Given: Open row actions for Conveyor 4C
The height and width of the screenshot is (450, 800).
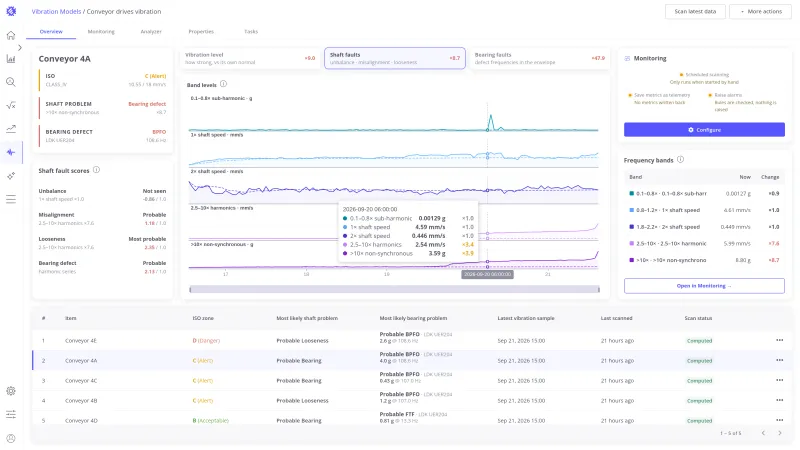Looking at the screenshot, I should click(x=779, y=380).
